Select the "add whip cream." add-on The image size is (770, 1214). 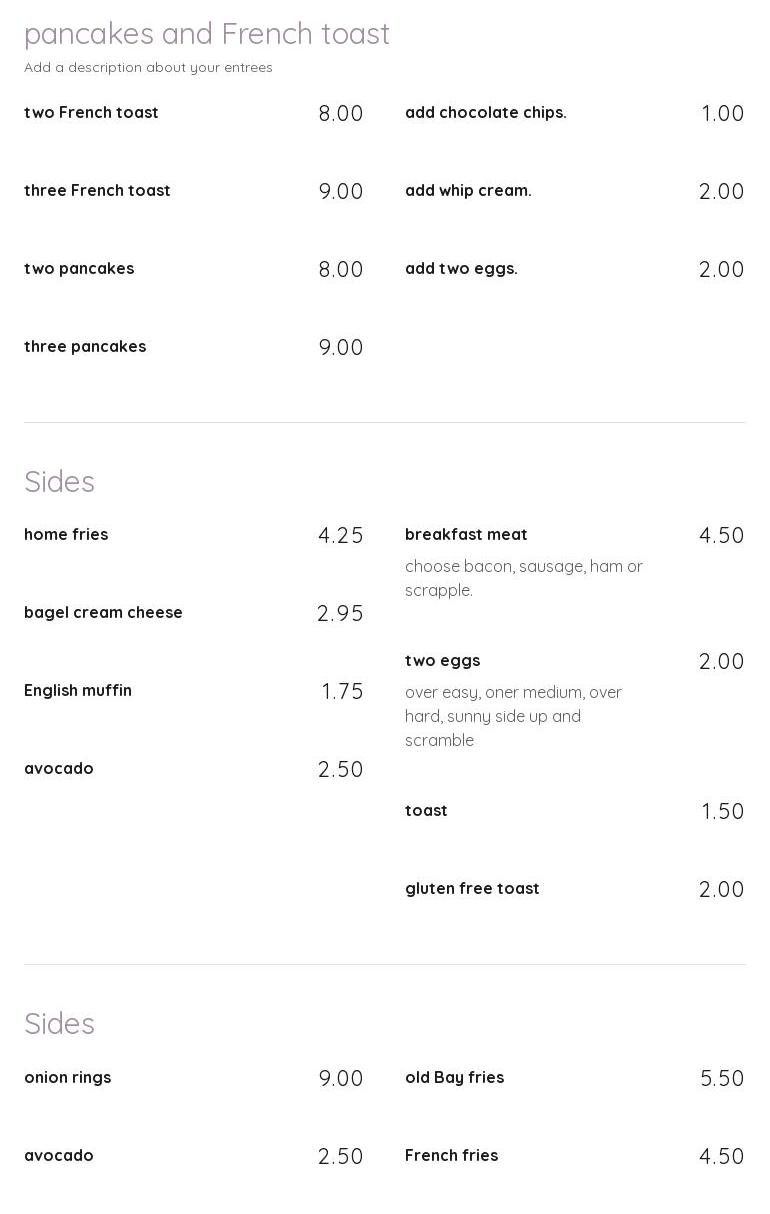468,191
